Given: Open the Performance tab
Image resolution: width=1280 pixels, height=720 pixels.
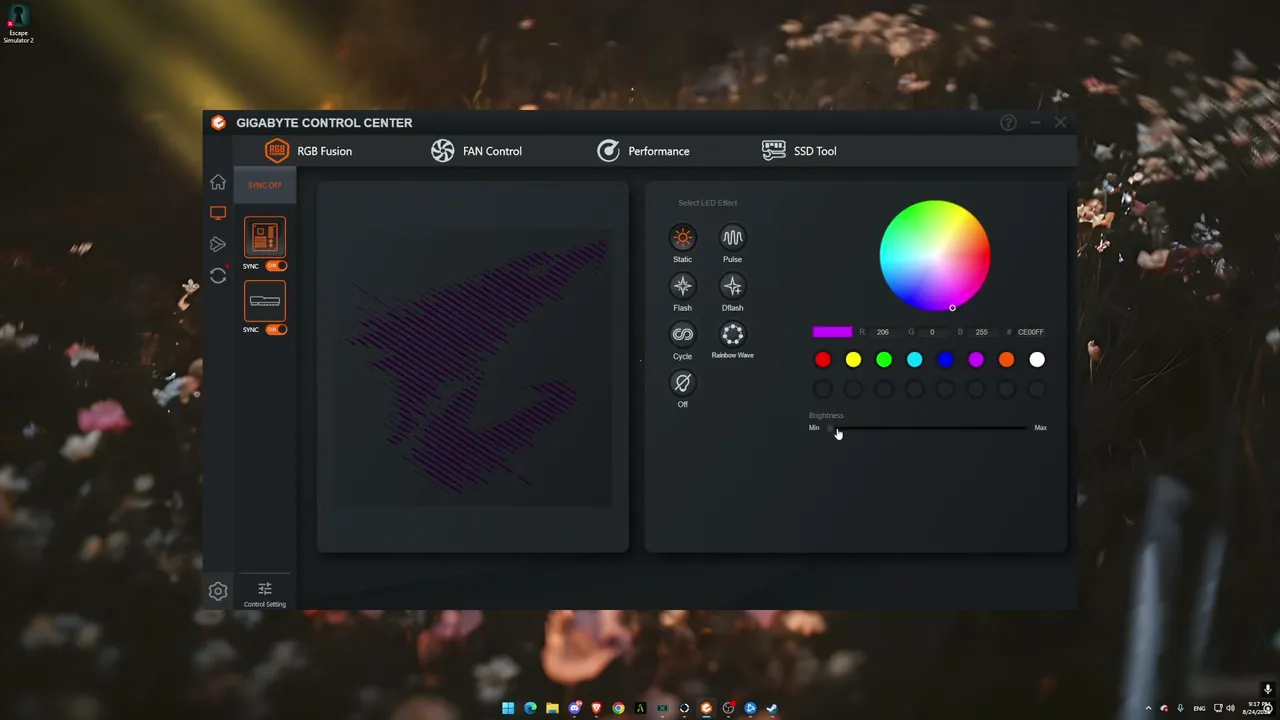Looking at the screenshot, I should click(643, 151).
